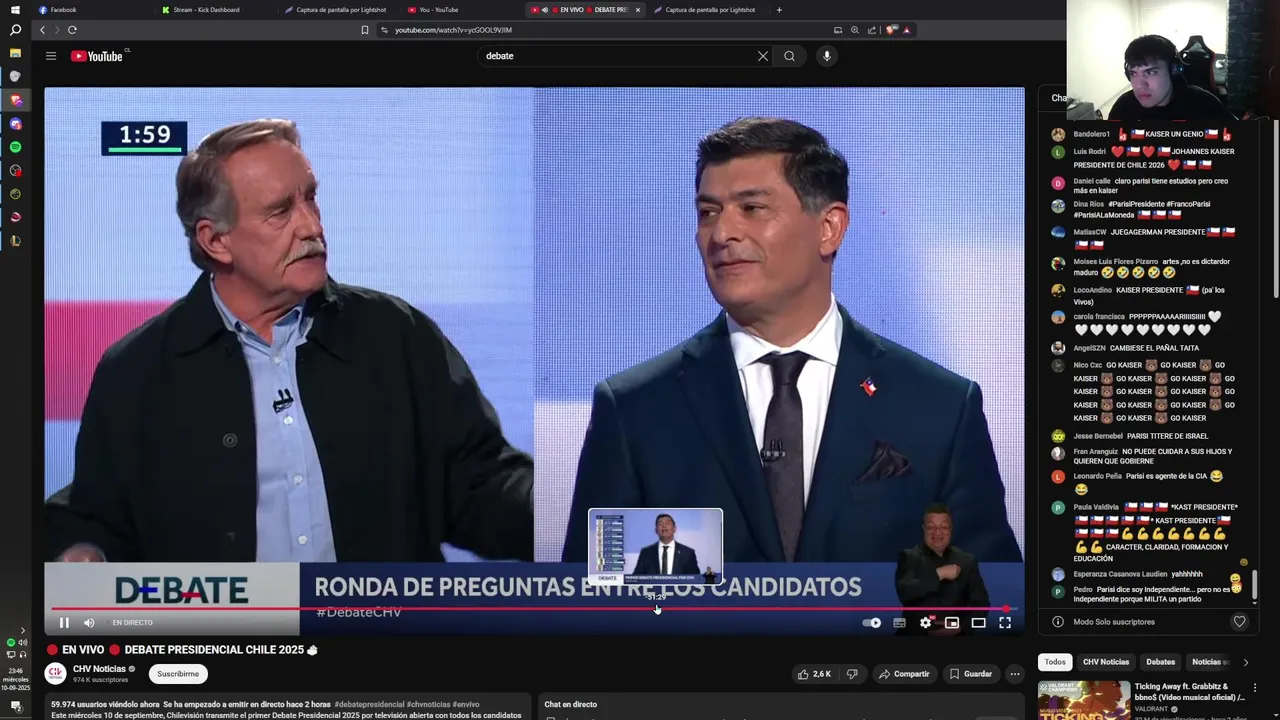1280x720 pixels.
Task: Open the Chat en directo panel header
Action: 570,704
